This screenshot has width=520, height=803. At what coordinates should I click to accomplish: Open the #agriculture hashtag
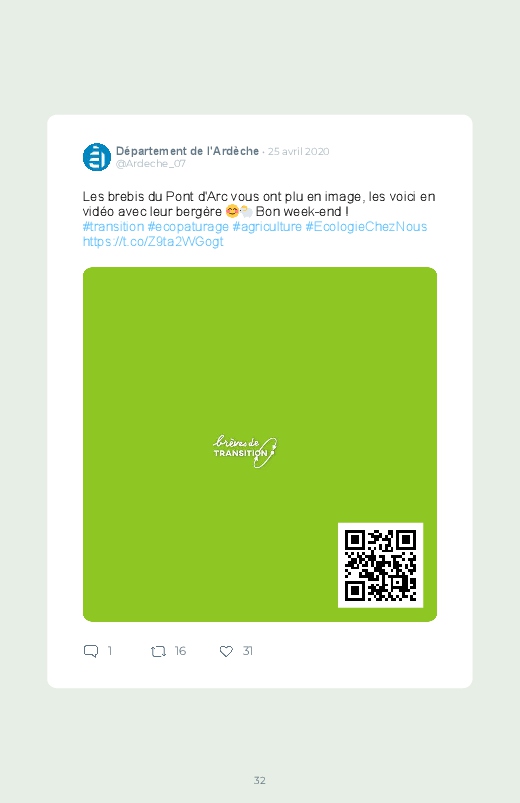(267, 226)
